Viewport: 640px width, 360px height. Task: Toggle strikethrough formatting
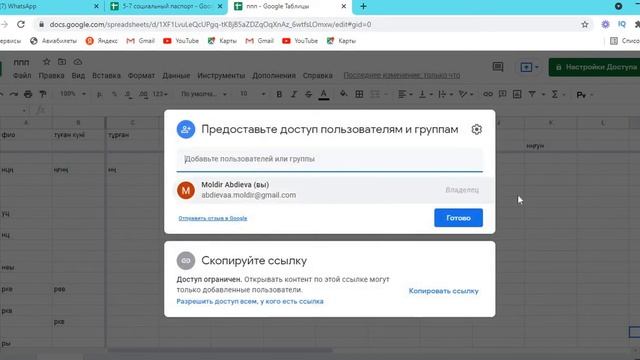click(x=309, y=94)
